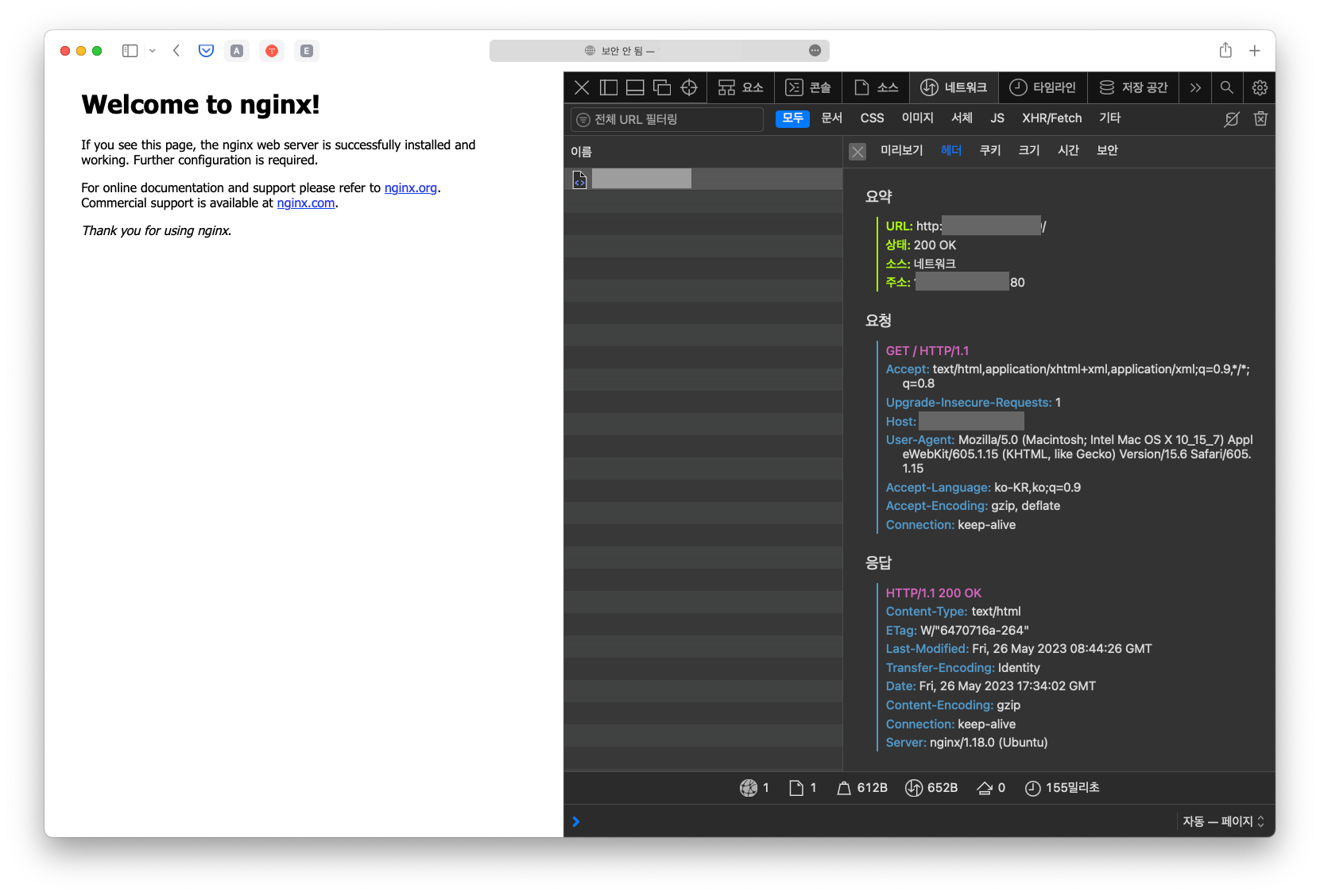This screenshot has height=896, width=1320.
Task: Click the Safari address bar
Action: pyautogui.click(x=659, y=51)
